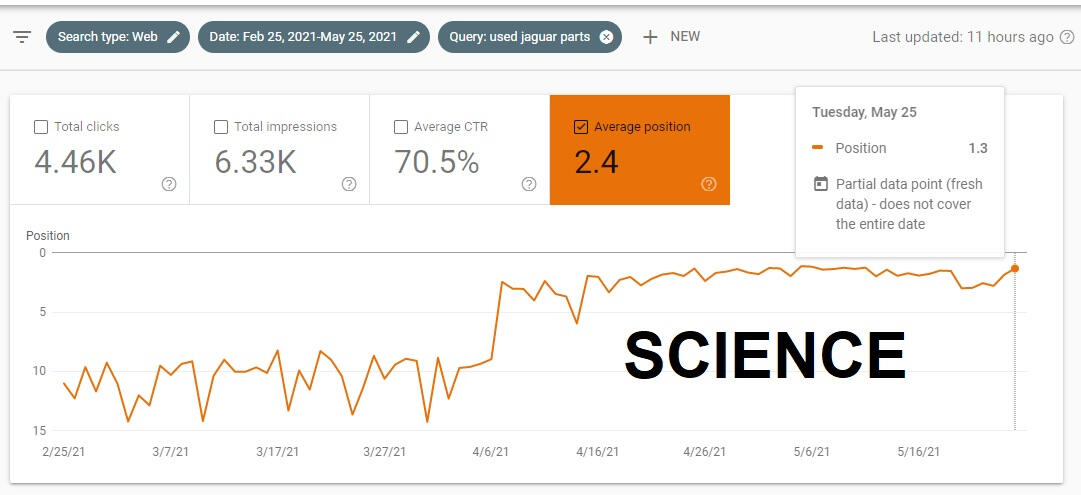Enable the Total impressions checkbox
This screenshot has width=1081, height=495.
(x=221, y=127)
